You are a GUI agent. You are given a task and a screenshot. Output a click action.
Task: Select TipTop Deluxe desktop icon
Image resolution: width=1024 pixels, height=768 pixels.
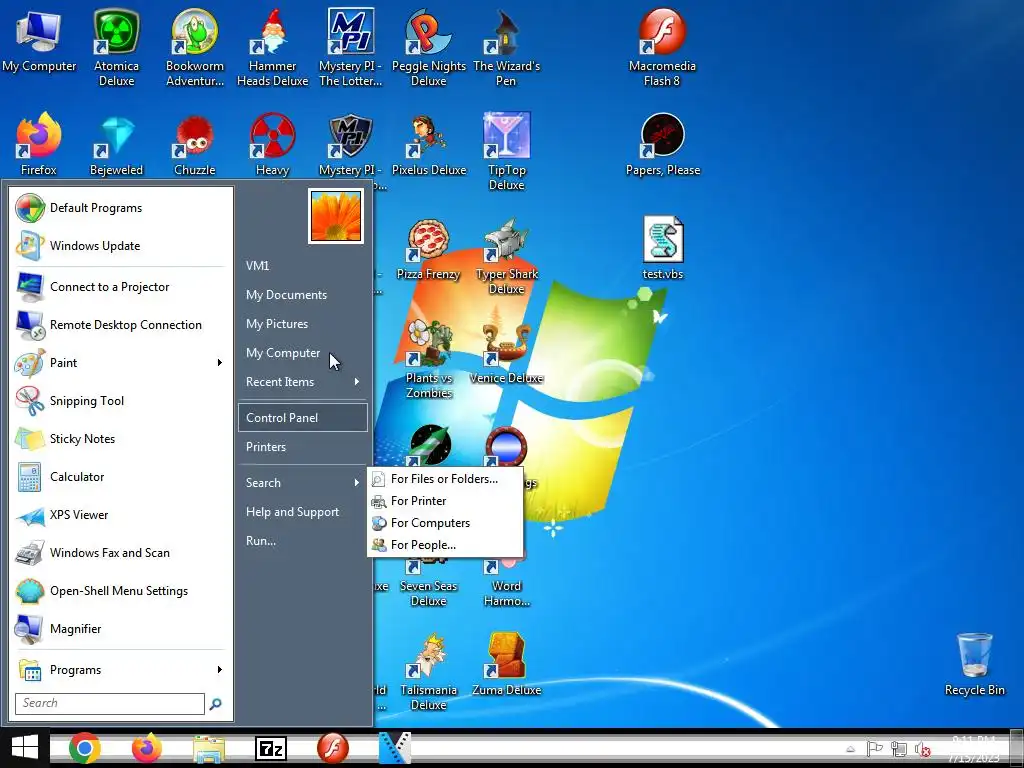506,151
